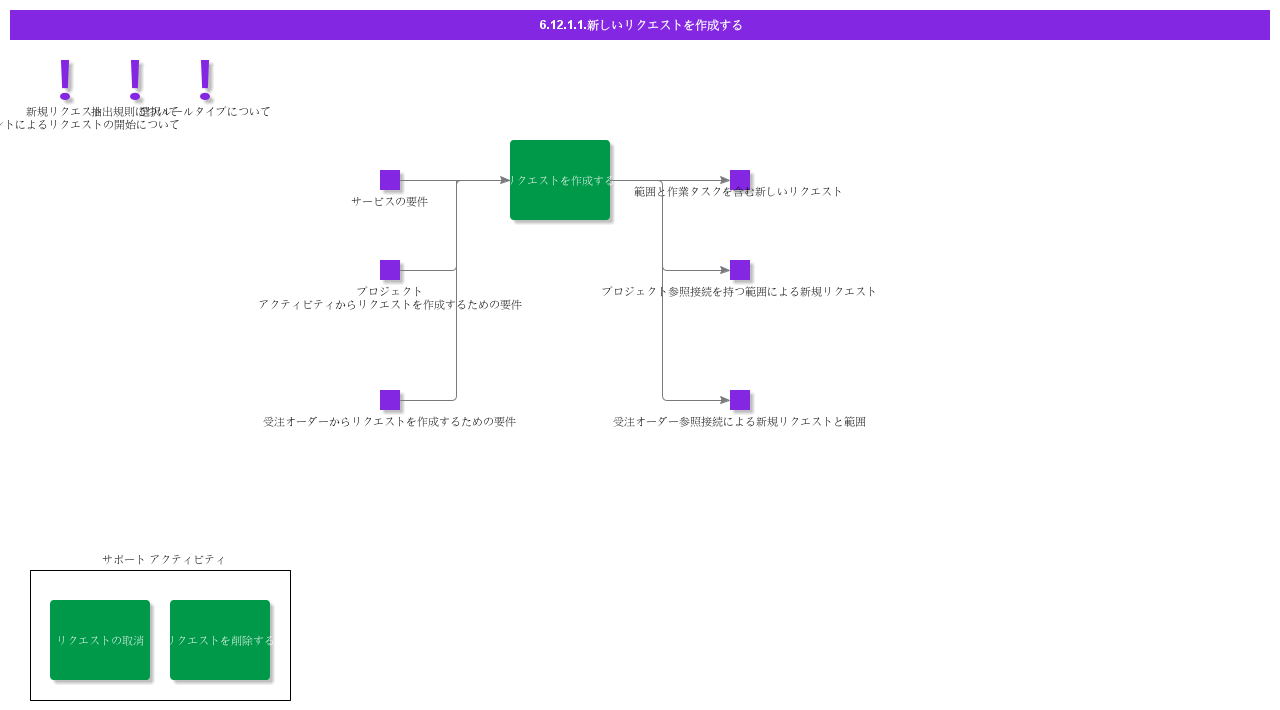Image resolution: width=1280 pixels, height=710 pixels.
Task: Open the リクエストの取消 support activity
Action: (100, 640)
